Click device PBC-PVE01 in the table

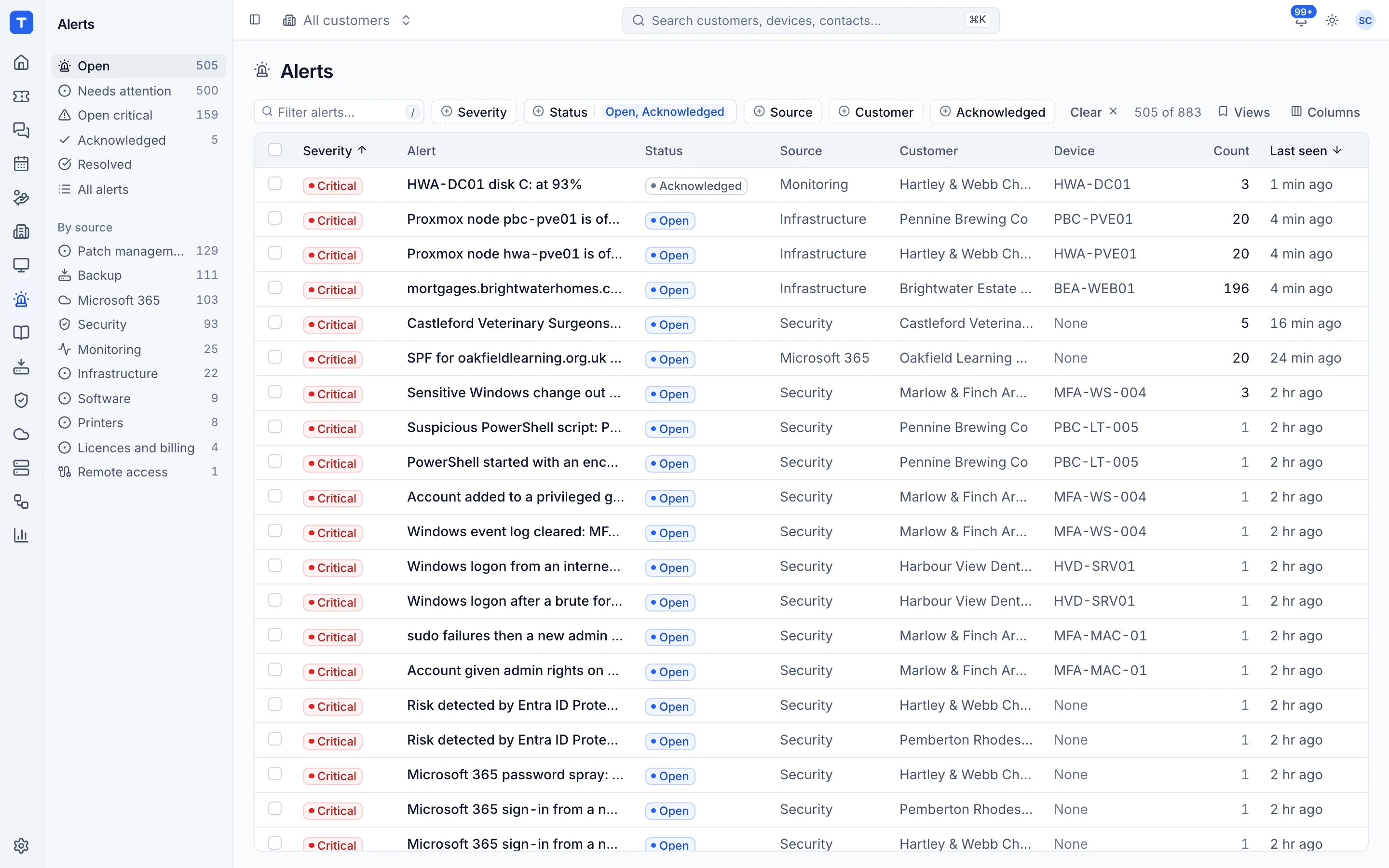point(1093,219)
